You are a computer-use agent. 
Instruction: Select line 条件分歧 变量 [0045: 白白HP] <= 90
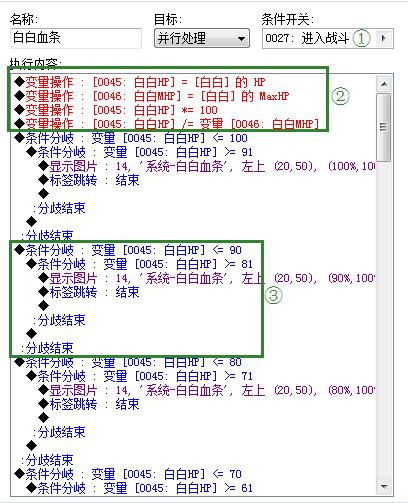(x=128, y=250)
